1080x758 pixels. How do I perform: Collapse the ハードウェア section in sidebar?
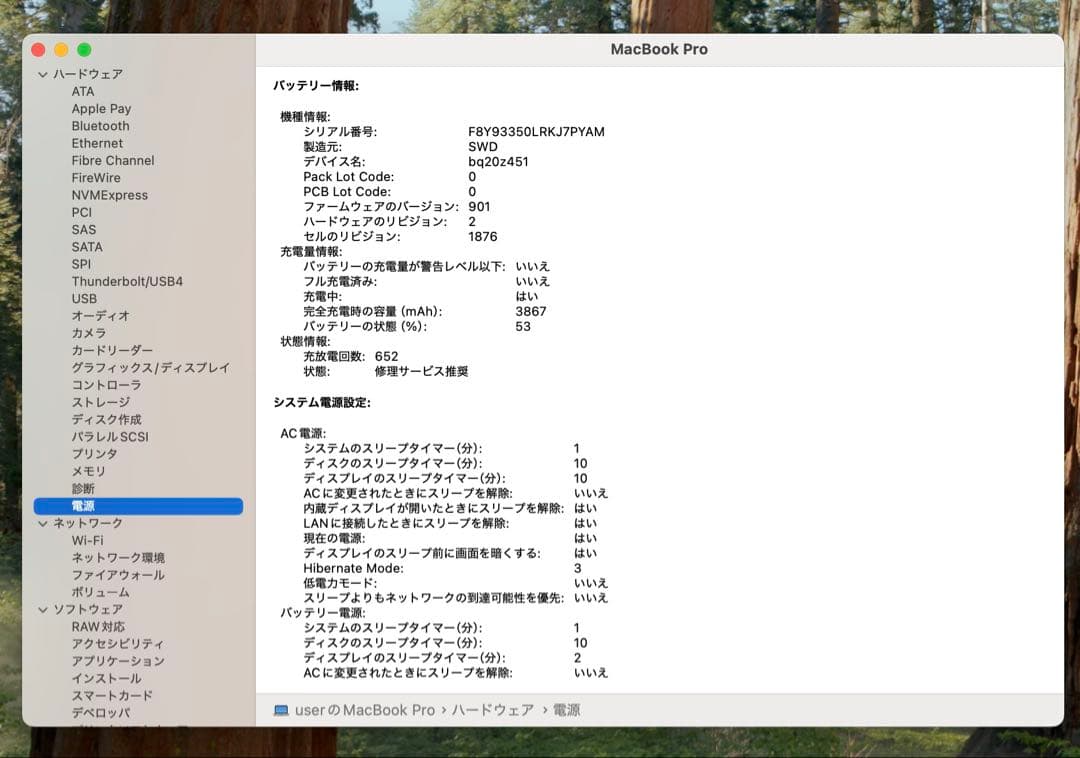[42, 73]
